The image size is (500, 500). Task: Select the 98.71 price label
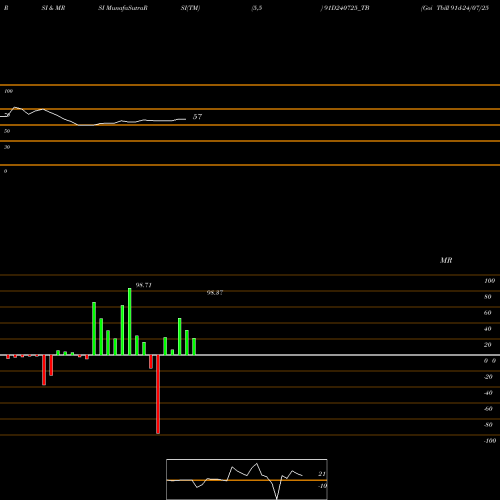pyautogui.click(x=144, y=285)
